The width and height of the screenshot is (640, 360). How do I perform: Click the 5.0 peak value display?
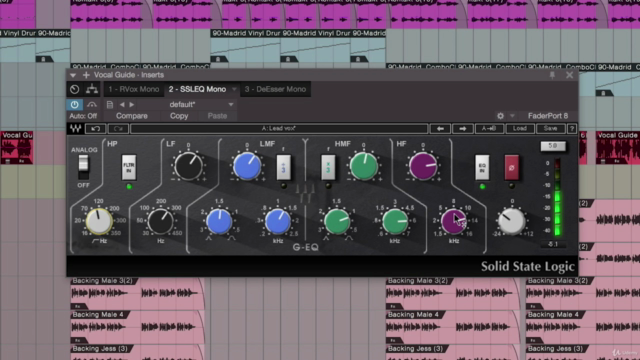coord(553,146)
